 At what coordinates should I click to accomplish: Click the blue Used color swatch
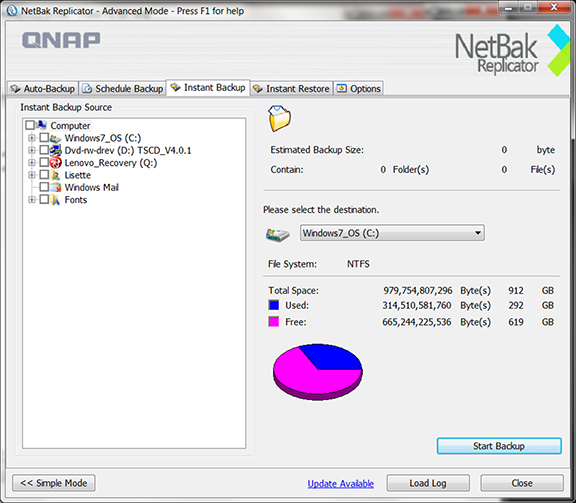tap(274, 305)
